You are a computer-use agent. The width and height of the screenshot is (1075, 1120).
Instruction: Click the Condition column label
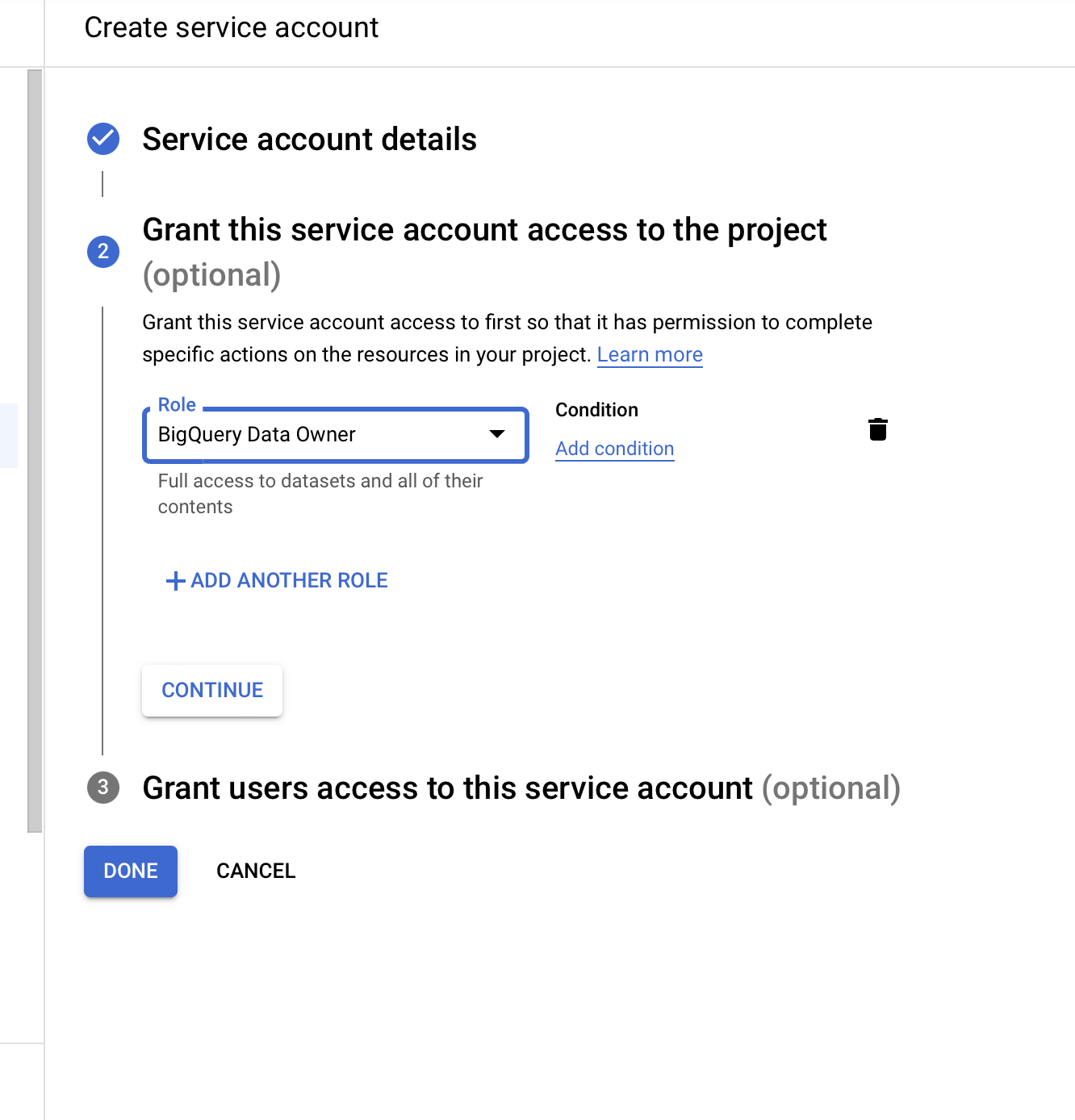point(596,410)
